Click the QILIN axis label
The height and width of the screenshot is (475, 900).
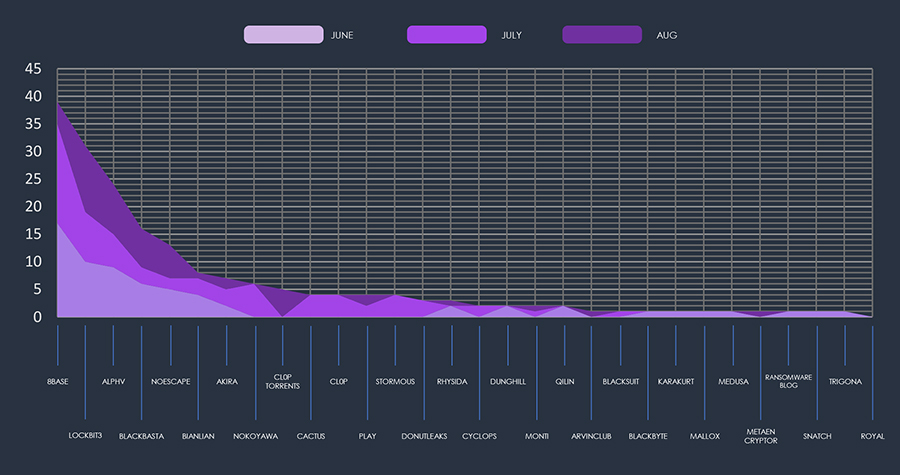click(564, 381)
